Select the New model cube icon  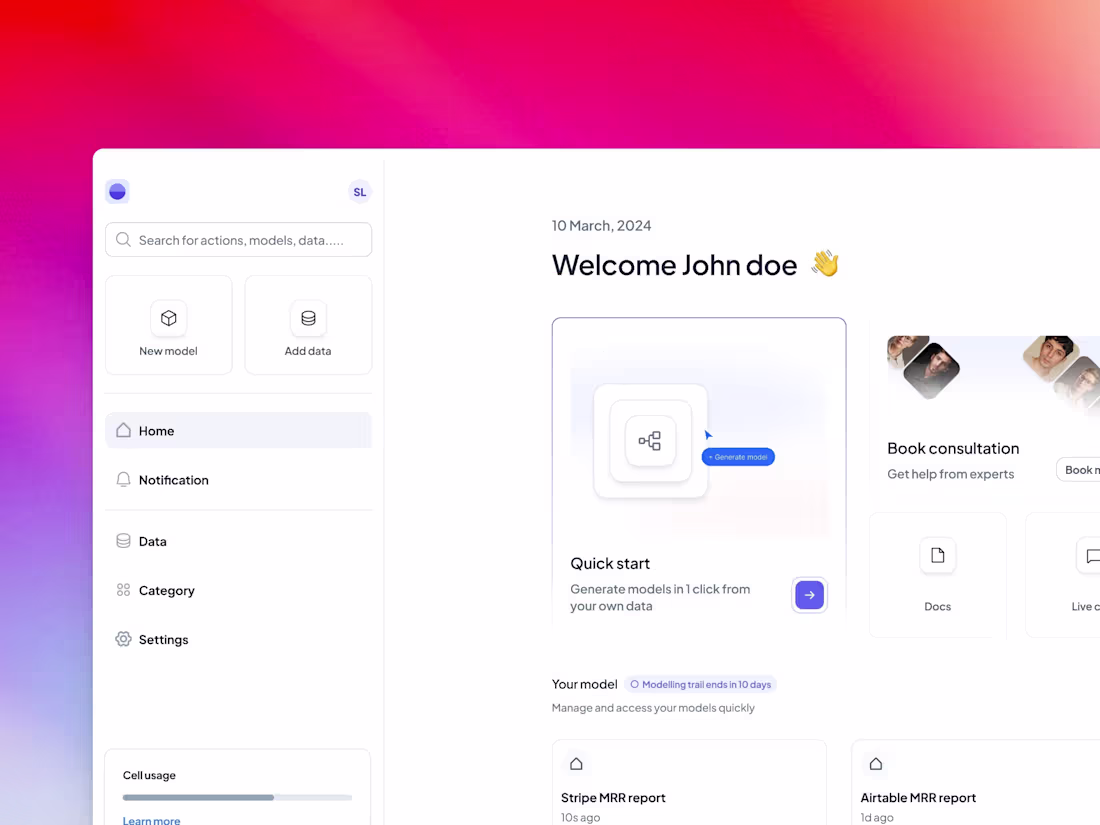(x=168, y=316)
